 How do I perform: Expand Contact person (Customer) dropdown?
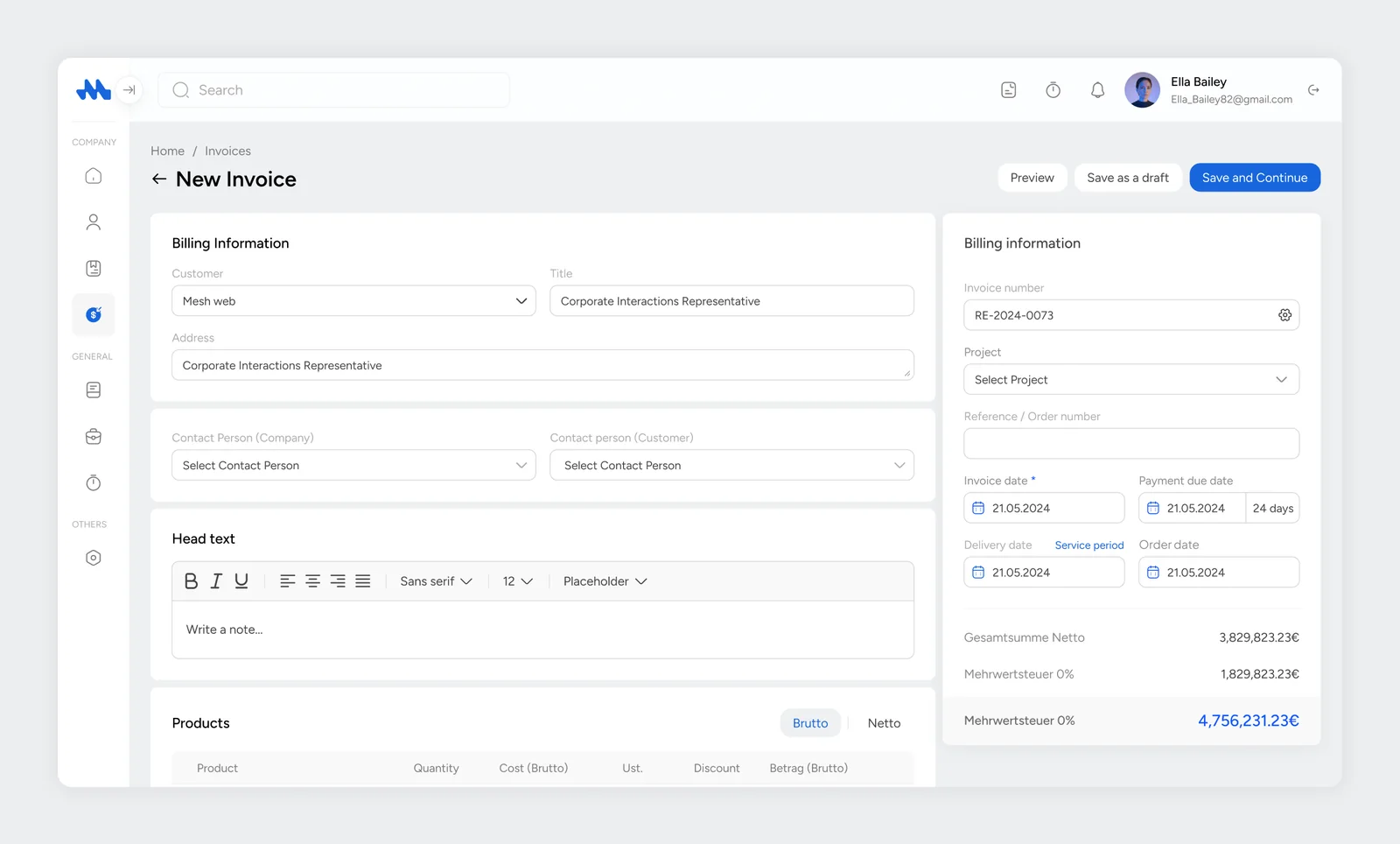tap(731, 466)
